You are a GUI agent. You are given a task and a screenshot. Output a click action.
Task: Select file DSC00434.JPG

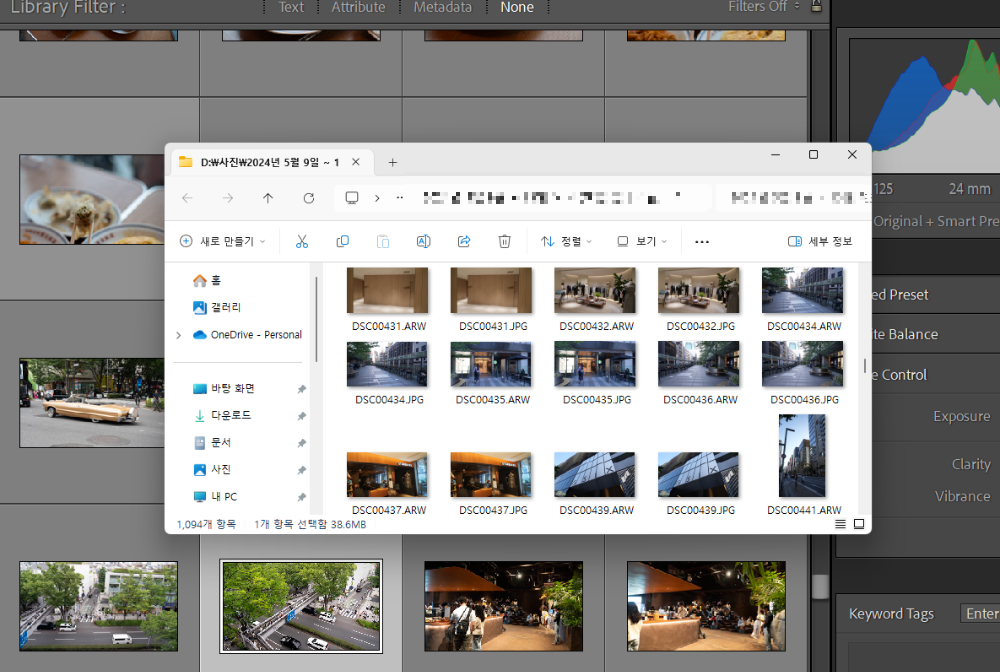(x=388, y=373)
